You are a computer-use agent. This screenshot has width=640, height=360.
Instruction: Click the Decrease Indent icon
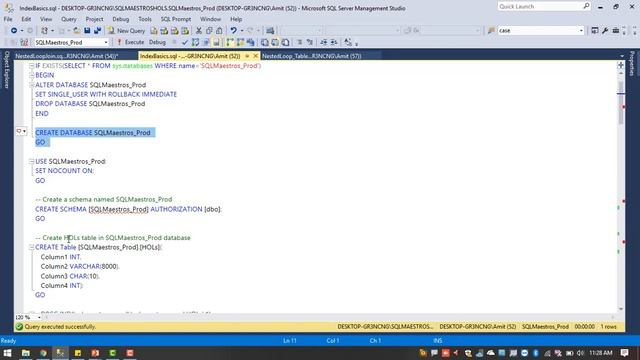[x=324, y=42]
